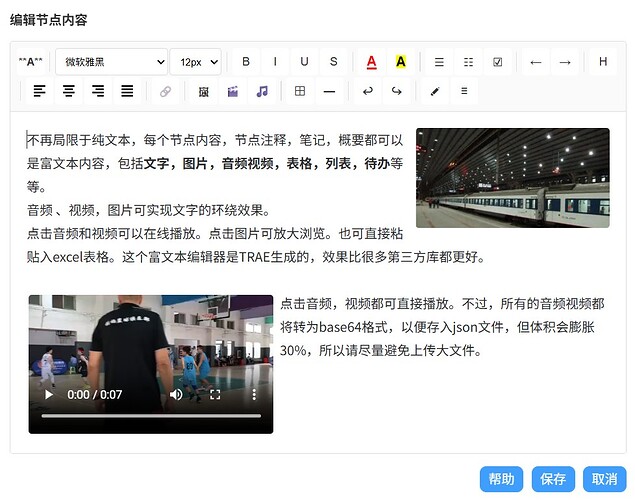Undo the last edit with the arrow icon

pyautogui.click(x=368, y=91)
